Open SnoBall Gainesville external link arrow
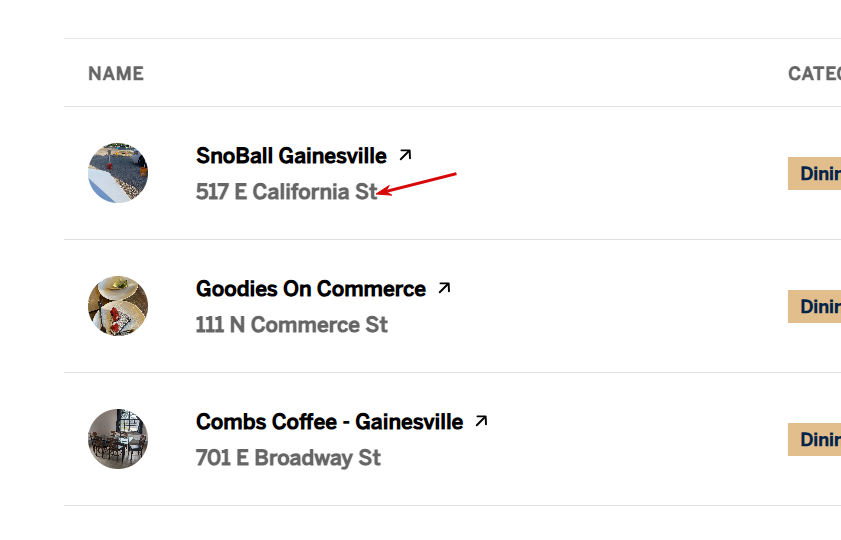Screen dimensions: 841x540 pos(405,155)
